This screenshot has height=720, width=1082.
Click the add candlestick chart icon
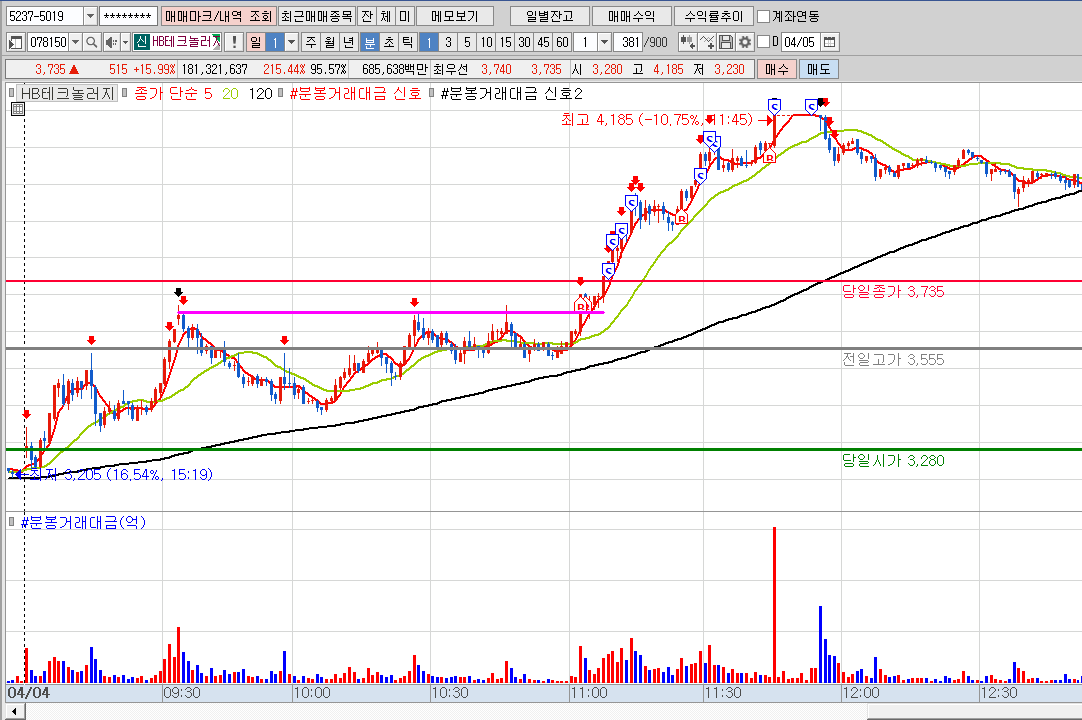[x=687, y=42]
